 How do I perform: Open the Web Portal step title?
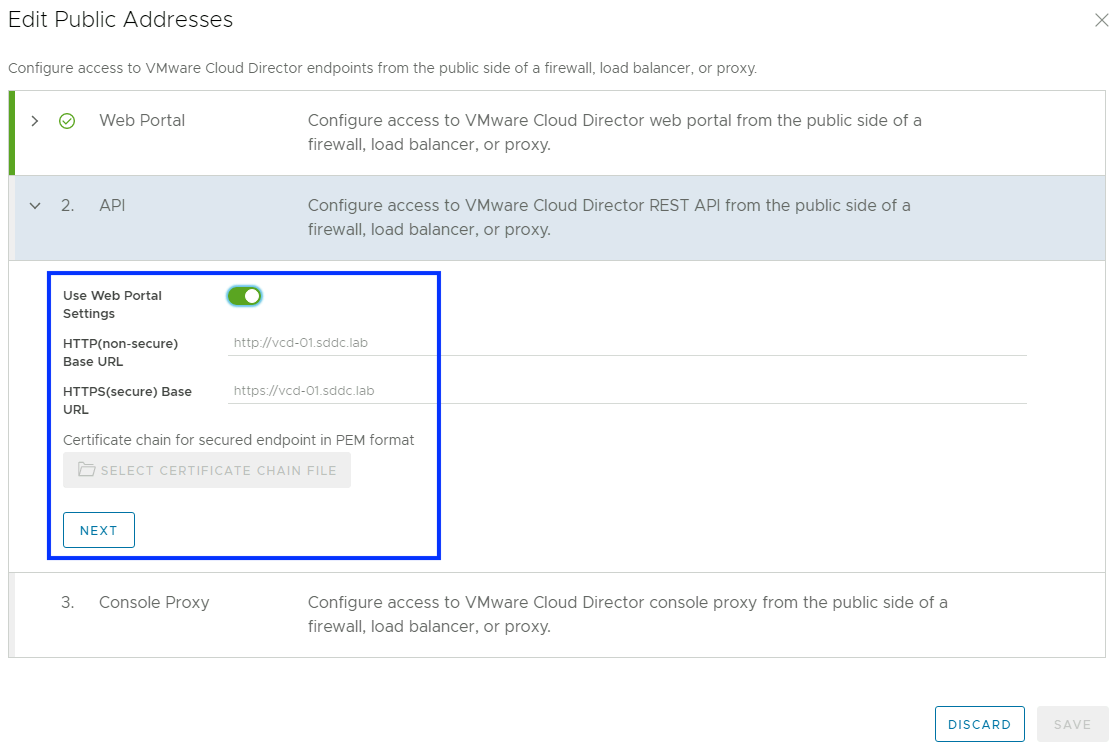point(142,121)
